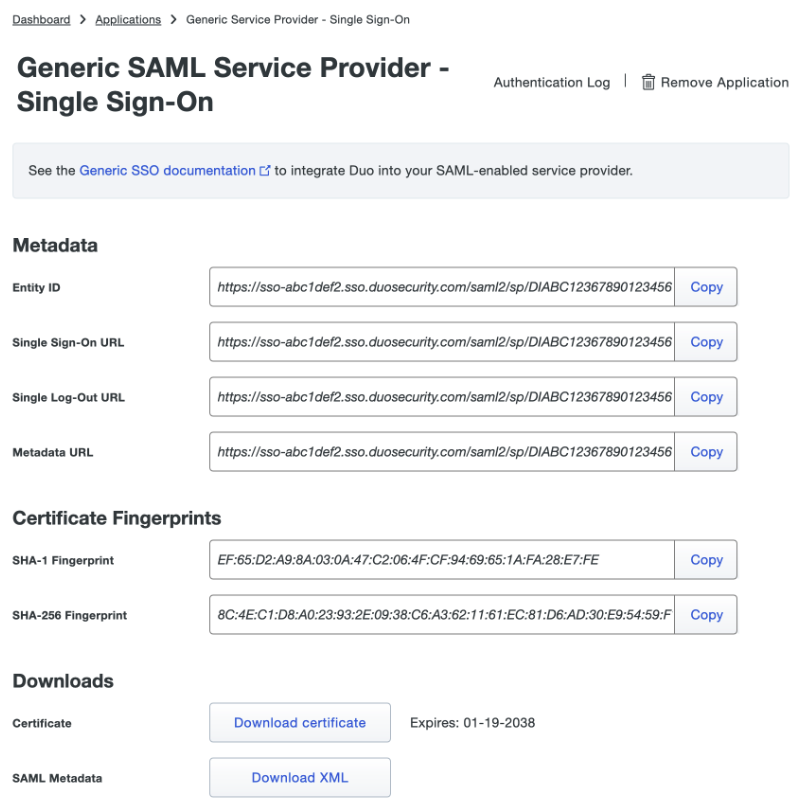Copy the SHA-256 Fingerprint
The height and width of the screenshot is (812, 792).
705,614
